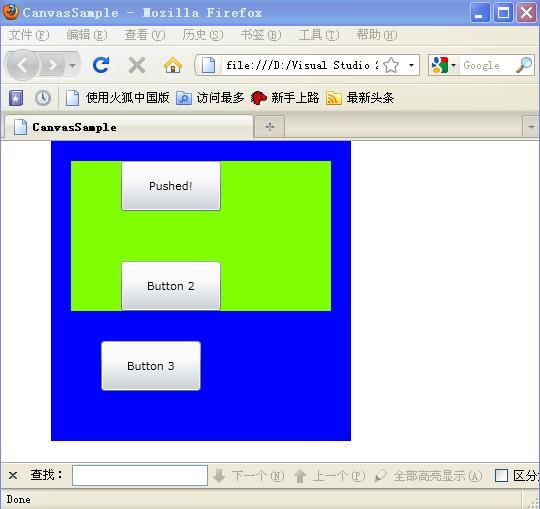Screen dimensions: 540x509
Task: Toggle the 区分 match case checkbox
Action: coord(501,476)
